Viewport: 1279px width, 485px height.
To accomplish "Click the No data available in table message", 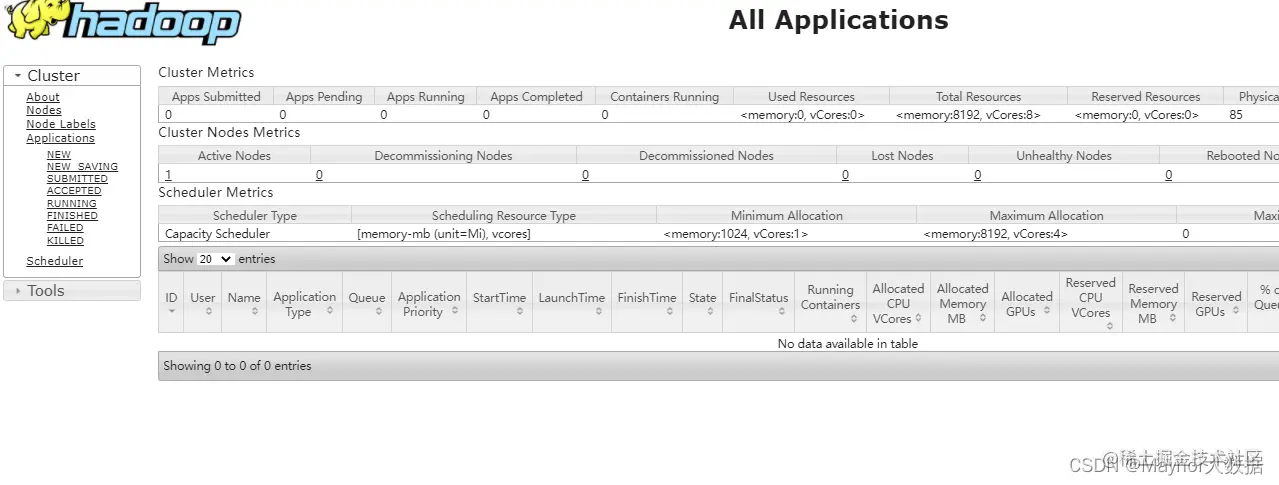I will (x=848, y=343).
